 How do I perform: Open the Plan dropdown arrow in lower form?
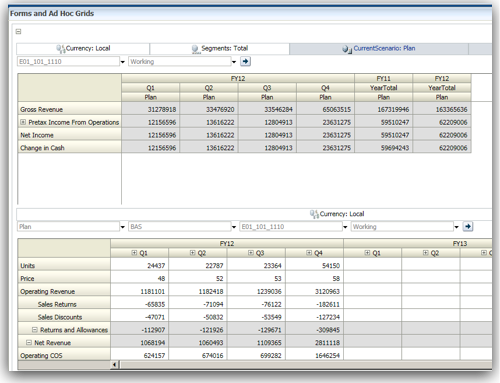coord(122,227)
